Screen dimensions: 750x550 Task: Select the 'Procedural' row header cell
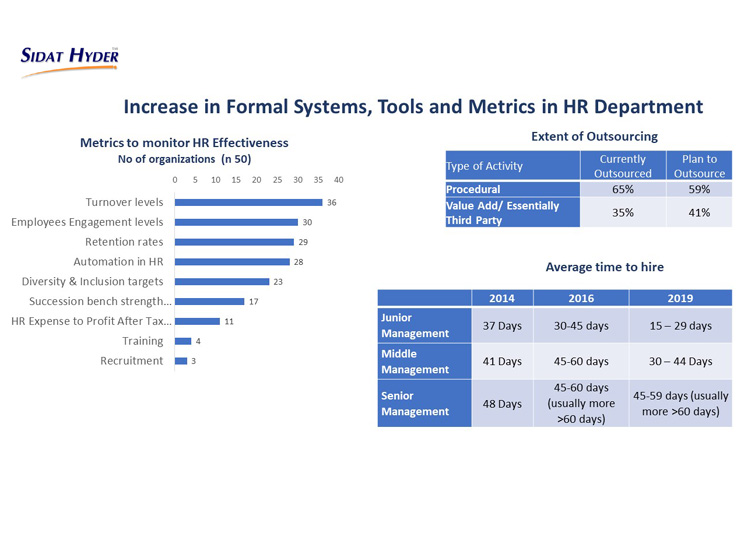click(x=513, y=189)
